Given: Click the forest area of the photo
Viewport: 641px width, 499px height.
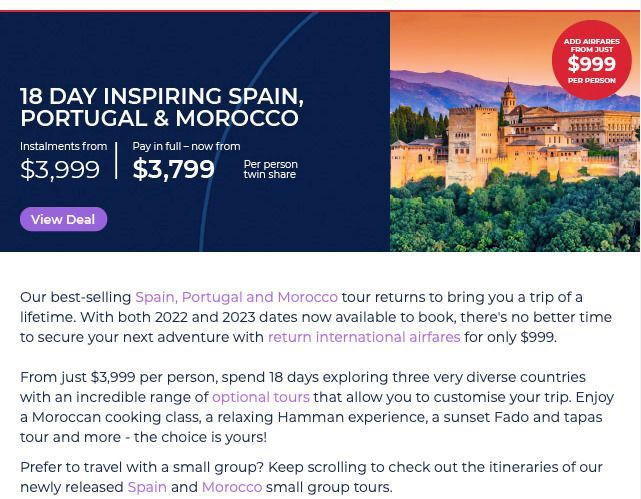Looking at the screenshot, I should click(515, 217).
